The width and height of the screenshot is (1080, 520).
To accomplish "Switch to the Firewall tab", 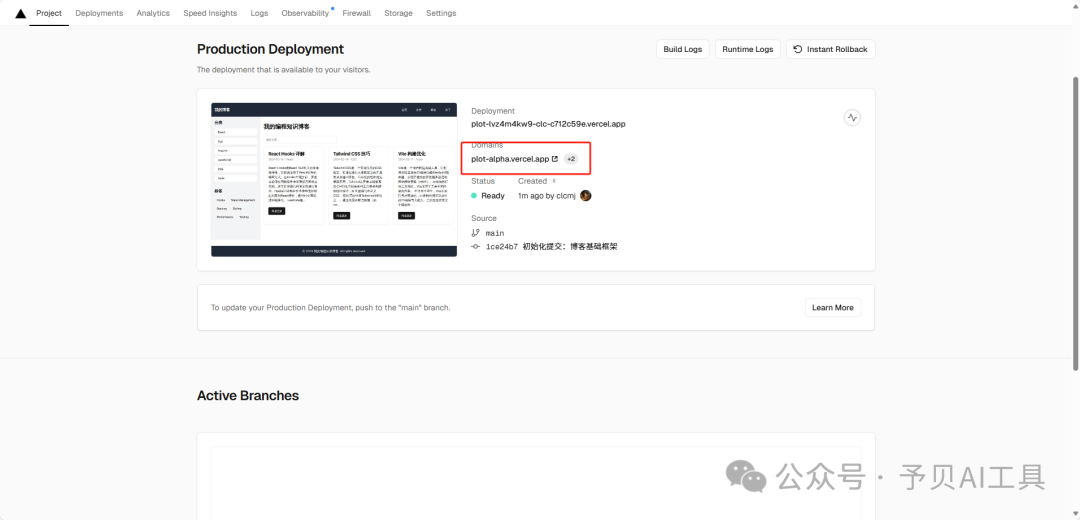I will point(356,13).
